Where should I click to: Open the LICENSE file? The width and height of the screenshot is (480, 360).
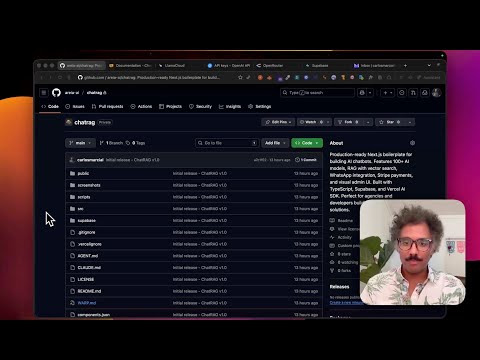pyautogui.click(x=86, y=279)
